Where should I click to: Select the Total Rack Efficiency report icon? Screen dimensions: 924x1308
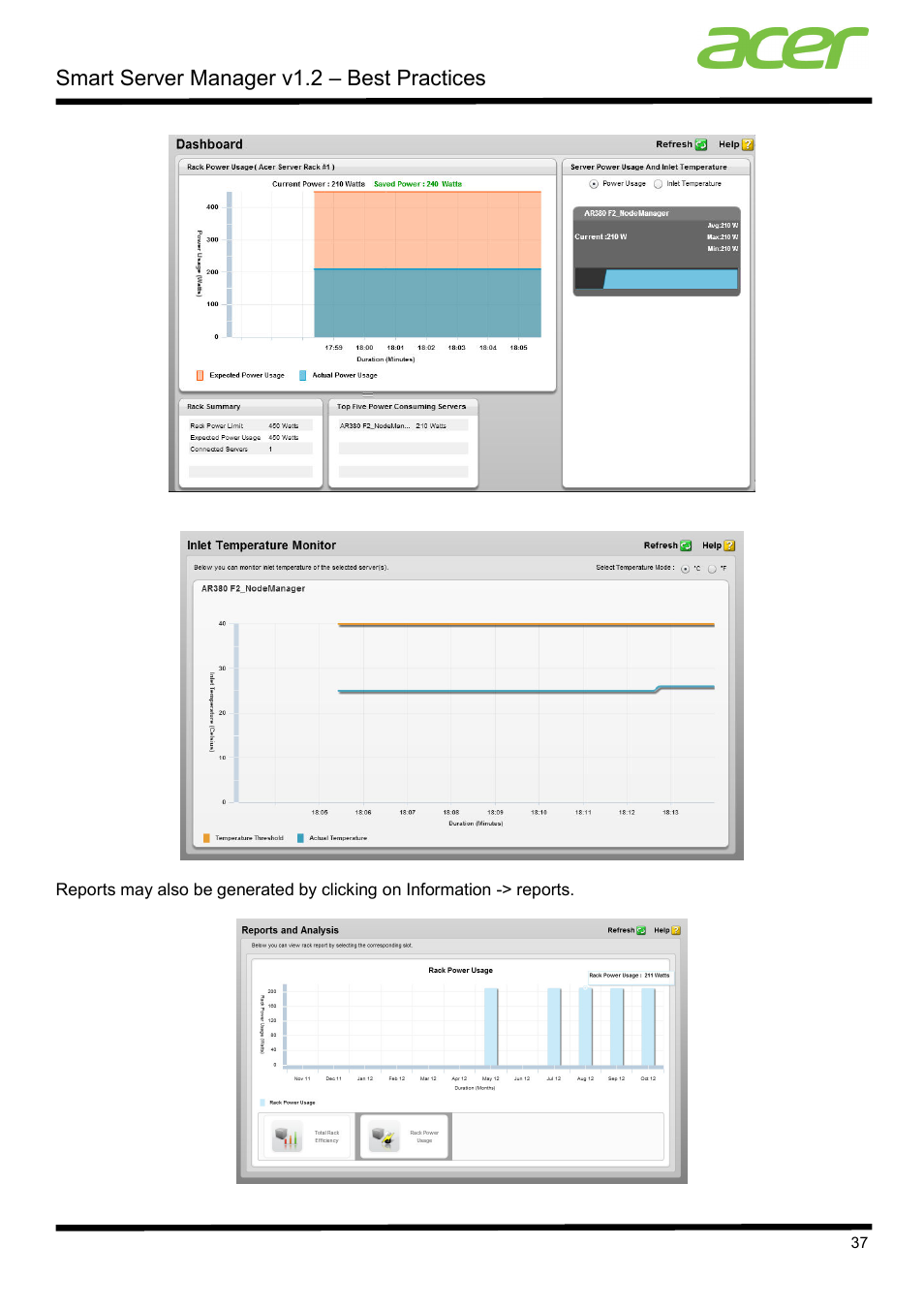(287, 1137)
